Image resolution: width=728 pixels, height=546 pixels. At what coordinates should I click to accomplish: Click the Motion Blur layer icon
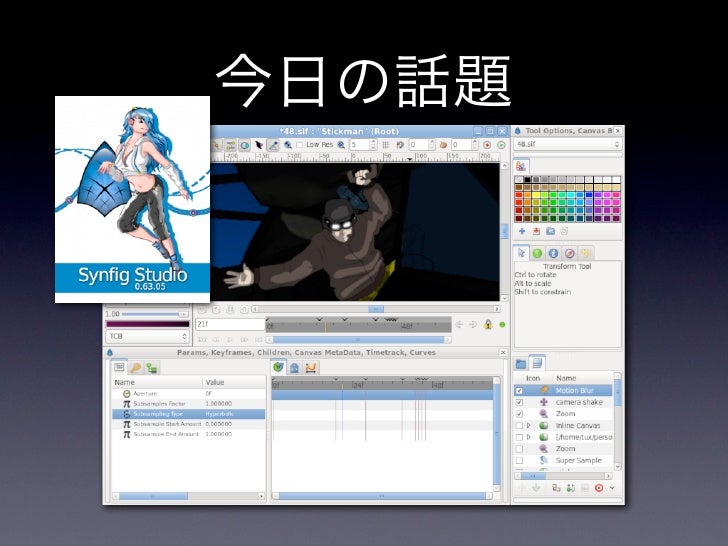543,390
